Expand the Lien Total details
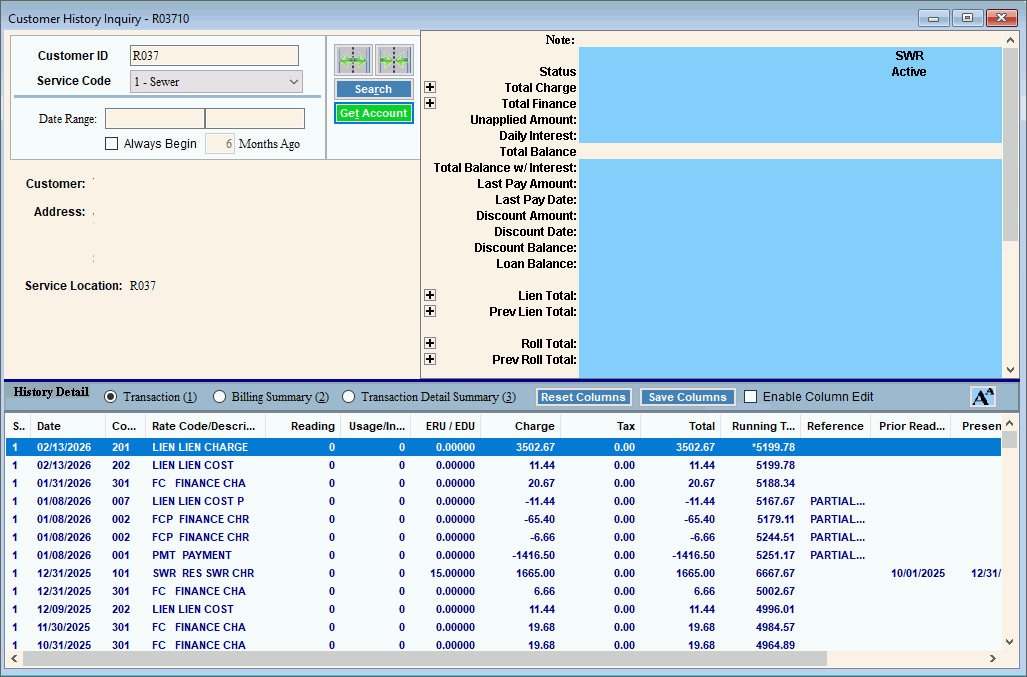 [x=430, y=296]
